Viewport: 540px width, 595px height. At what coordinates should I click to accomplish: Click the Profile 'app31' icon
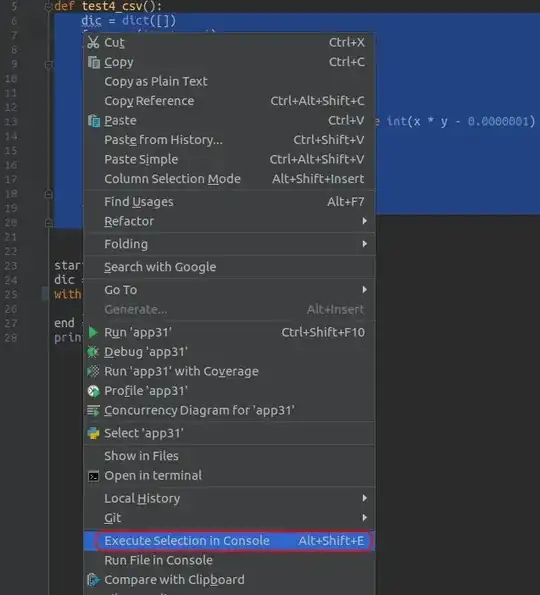[93, 391]
